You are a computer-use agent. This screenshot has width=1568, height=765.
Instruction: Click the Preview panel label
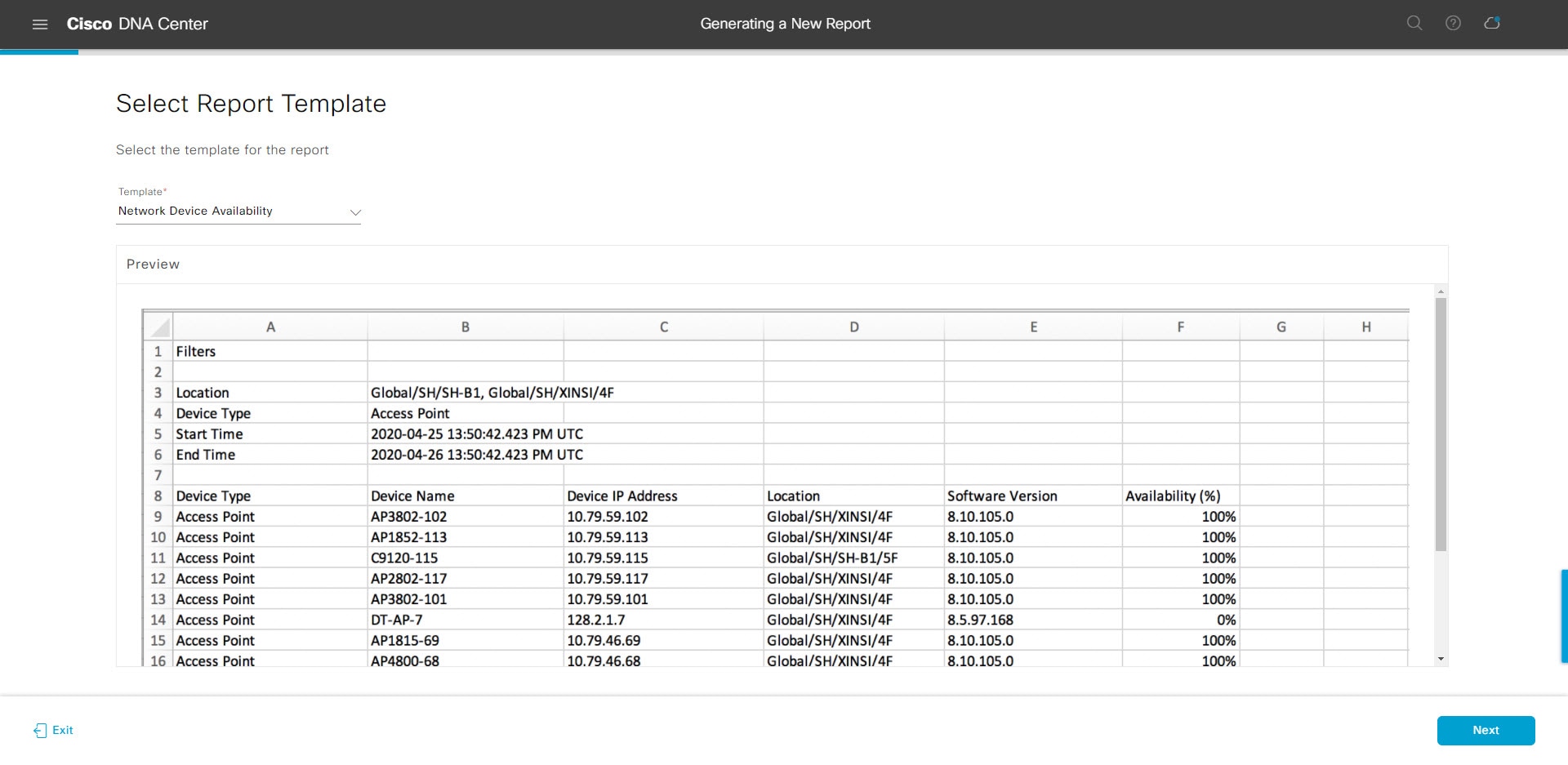pyautogui.click(x=153, y=264)
